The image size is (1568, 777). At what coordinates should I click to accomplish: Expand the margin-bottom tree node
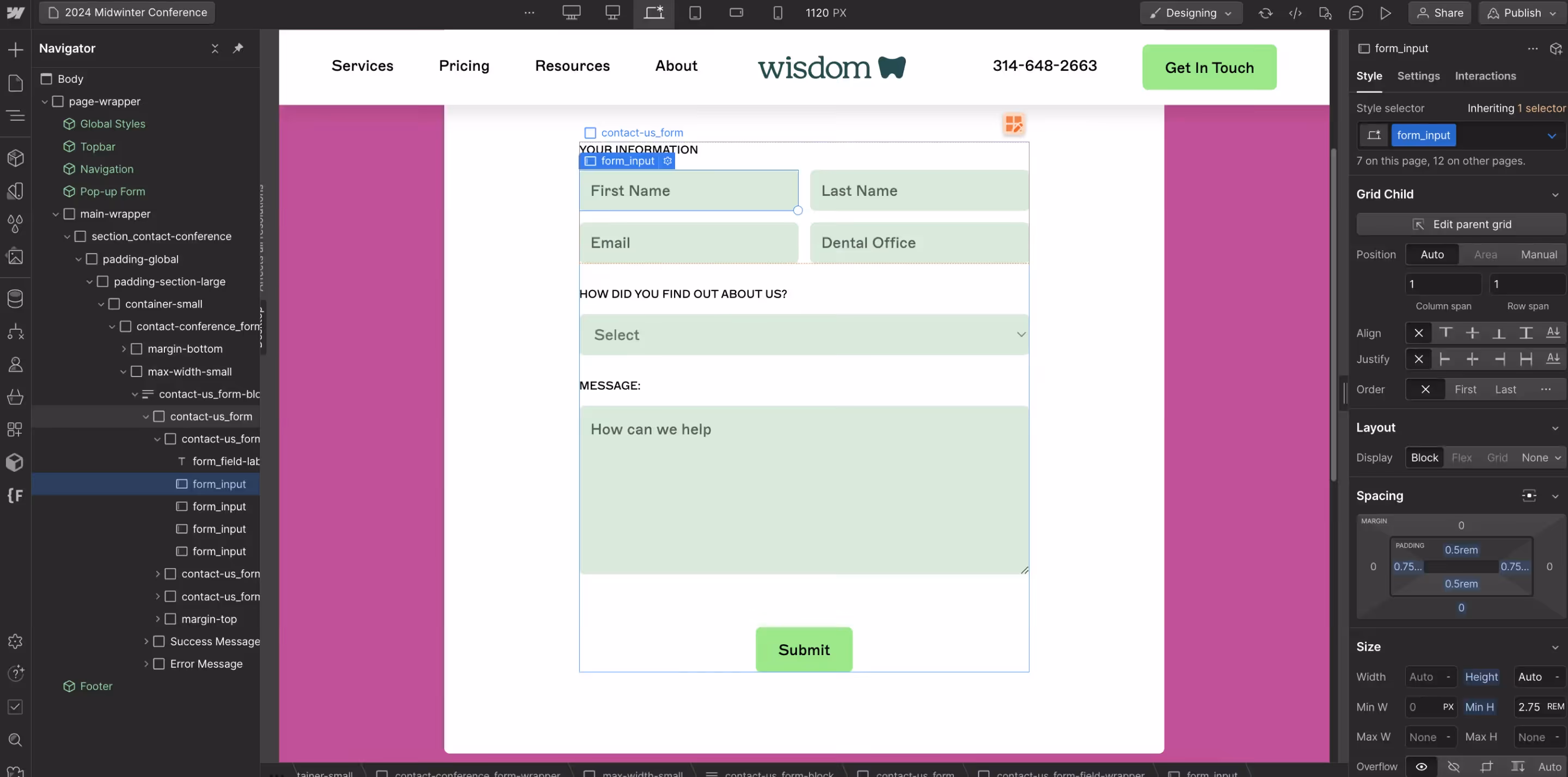tap(124, 349)
